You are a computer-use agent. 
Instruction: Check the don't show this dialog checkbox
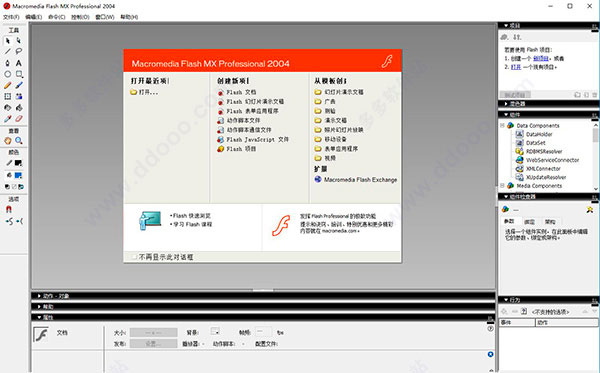[x=134, y=257]
